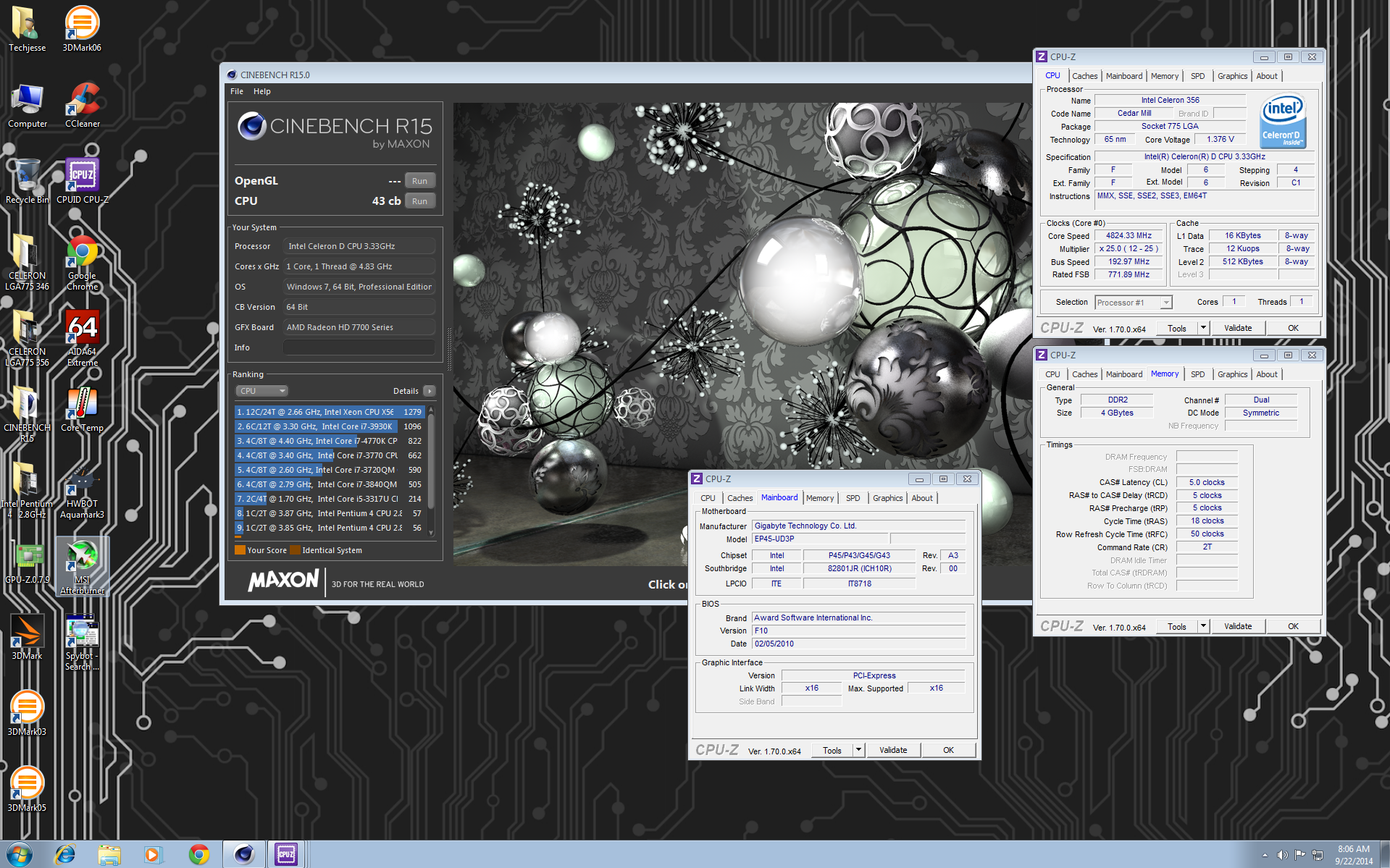This screenshot has height=868, width=1390.
Task: Click the Identical System legend swatch
Action: [295, 550]
